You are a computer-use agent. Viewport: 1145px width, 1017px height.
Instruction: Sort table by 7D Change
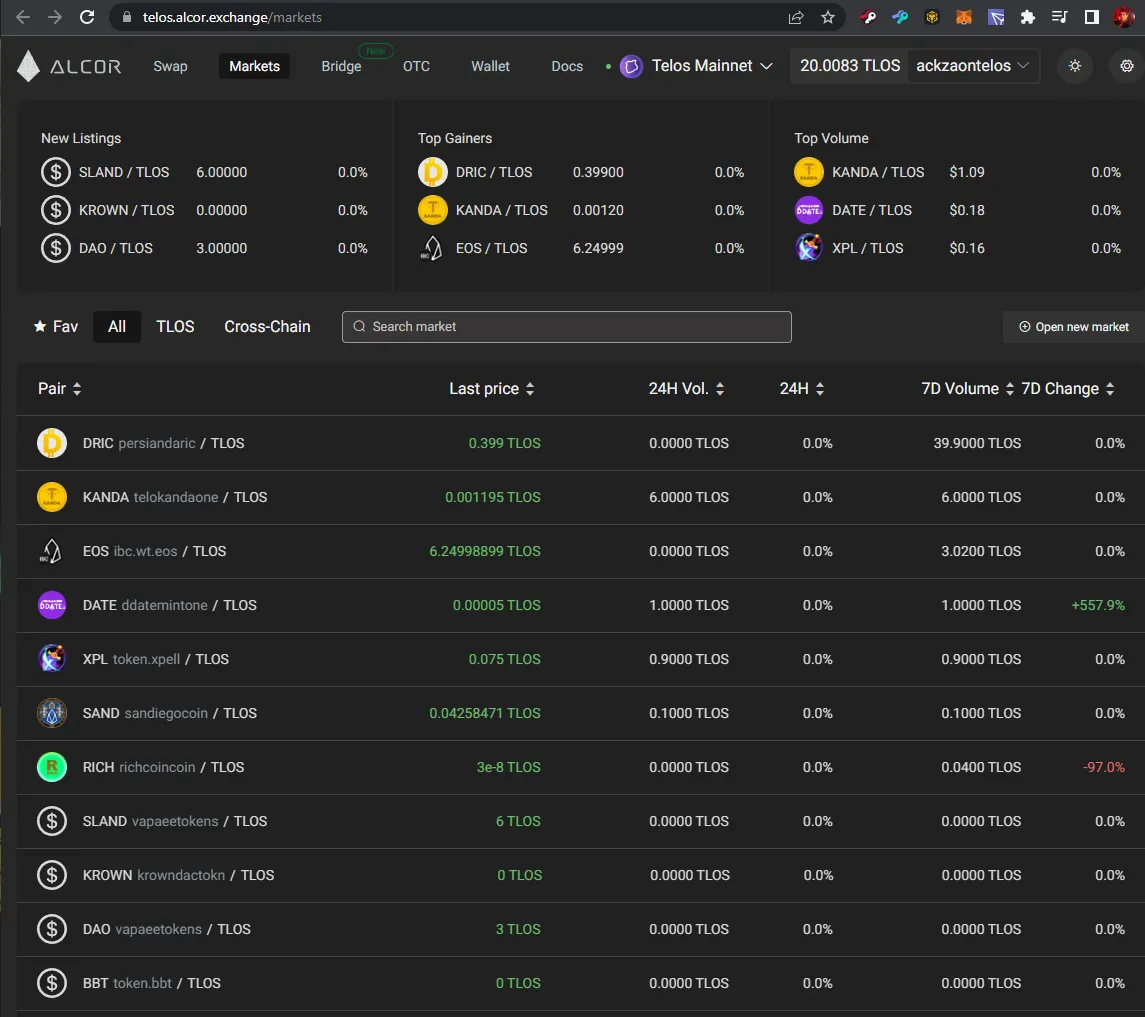(x=1068, y=388)
